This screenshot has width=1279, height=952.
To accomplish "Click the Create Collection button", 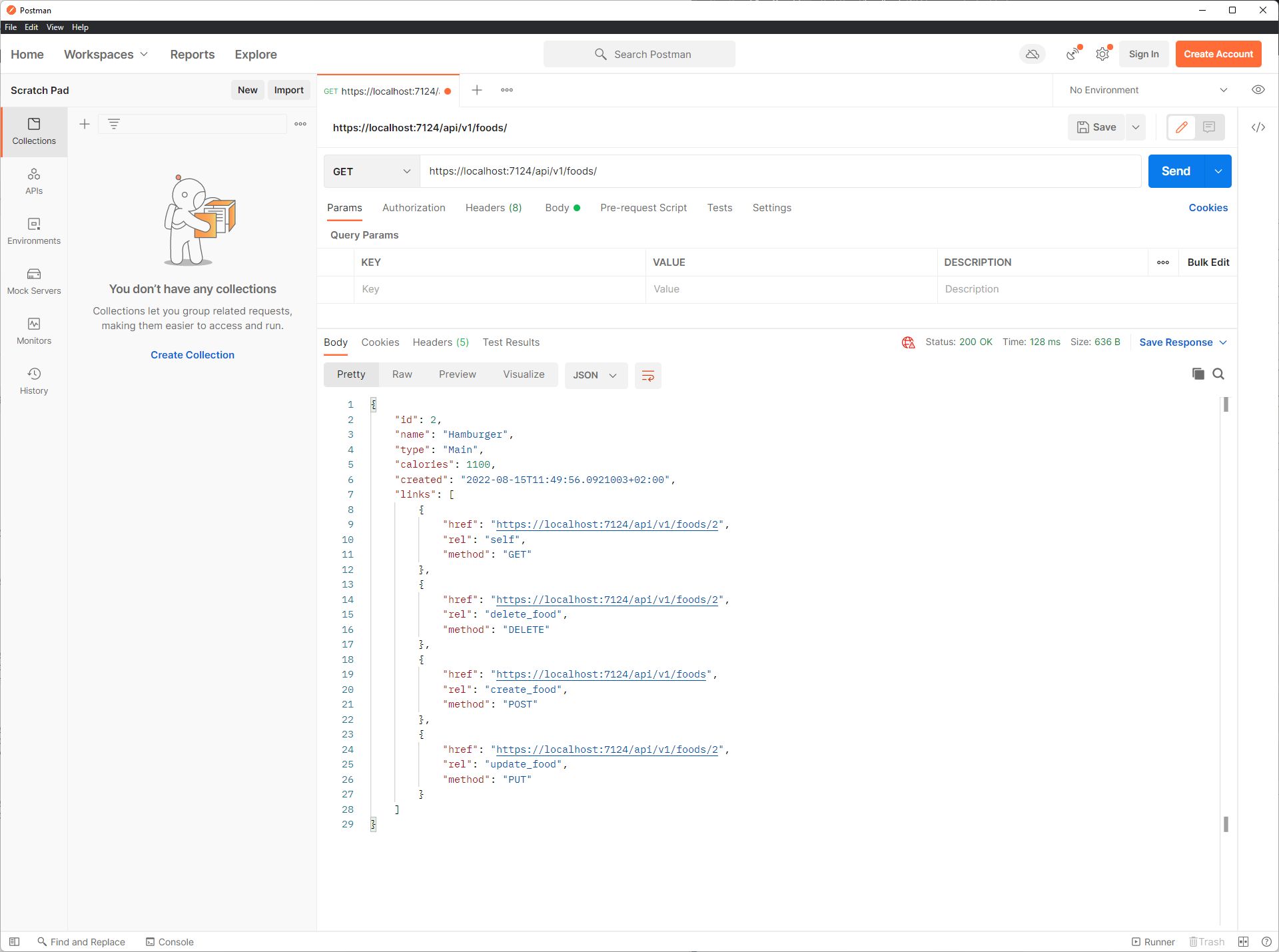I will click(192, 354).
